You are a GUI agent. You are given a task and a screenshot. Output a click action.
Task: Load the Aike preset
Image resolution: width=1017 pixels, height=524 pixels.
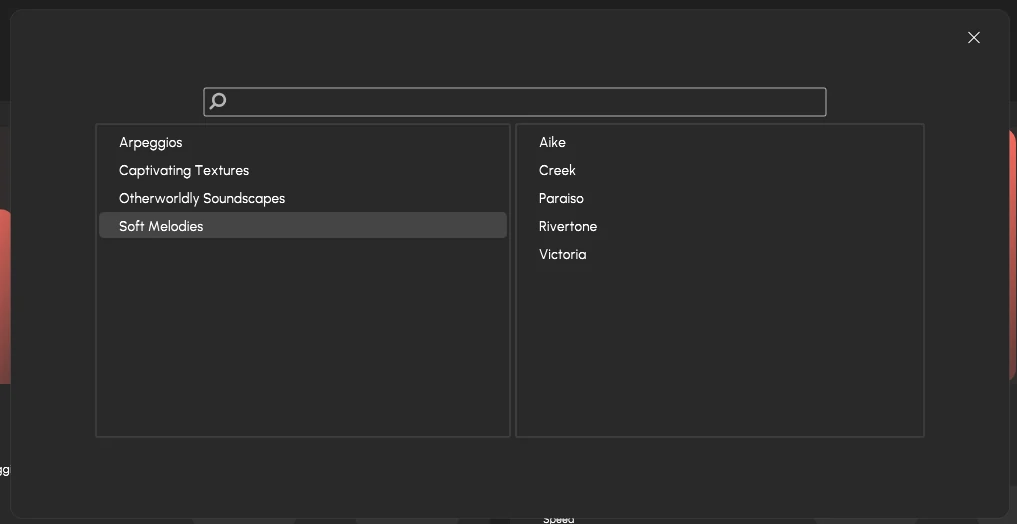[x=552, y=142]
